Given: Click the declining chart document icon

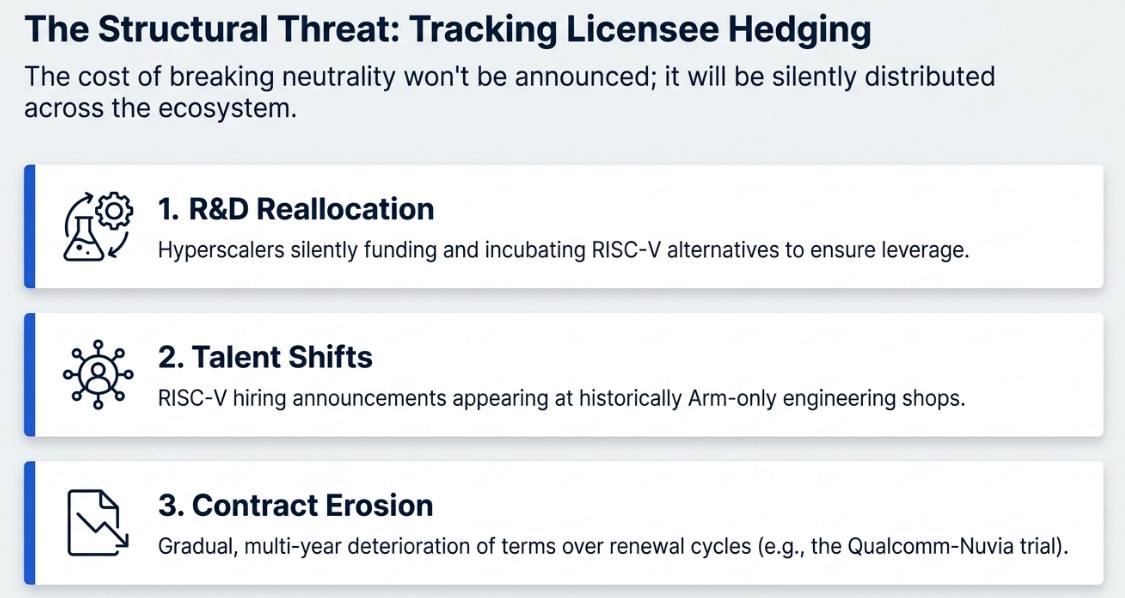Looking at the screenshot, I should pyautogui.click(x=98, y=523).
